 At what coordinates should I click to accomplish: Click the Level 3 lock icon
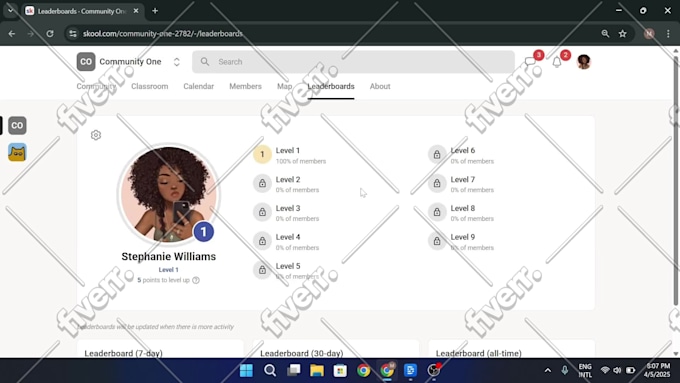(262, 212)
